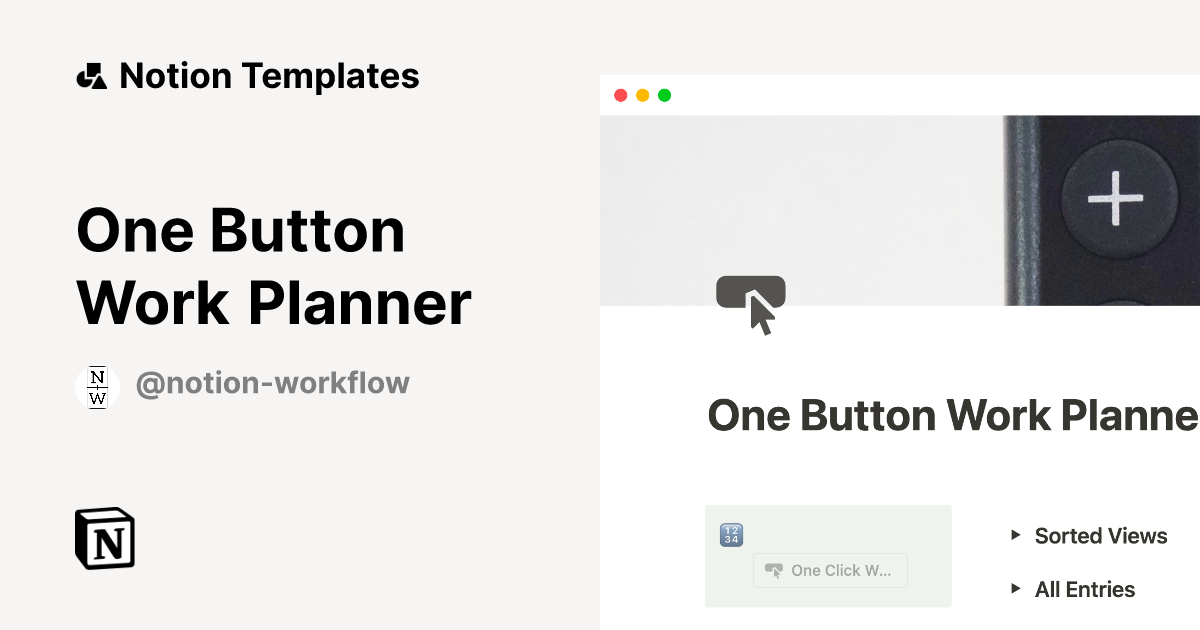Viewport: 1200px width, 630px height.
Task: Click the red traffic-light window dot
Action: tap(621, 95)
